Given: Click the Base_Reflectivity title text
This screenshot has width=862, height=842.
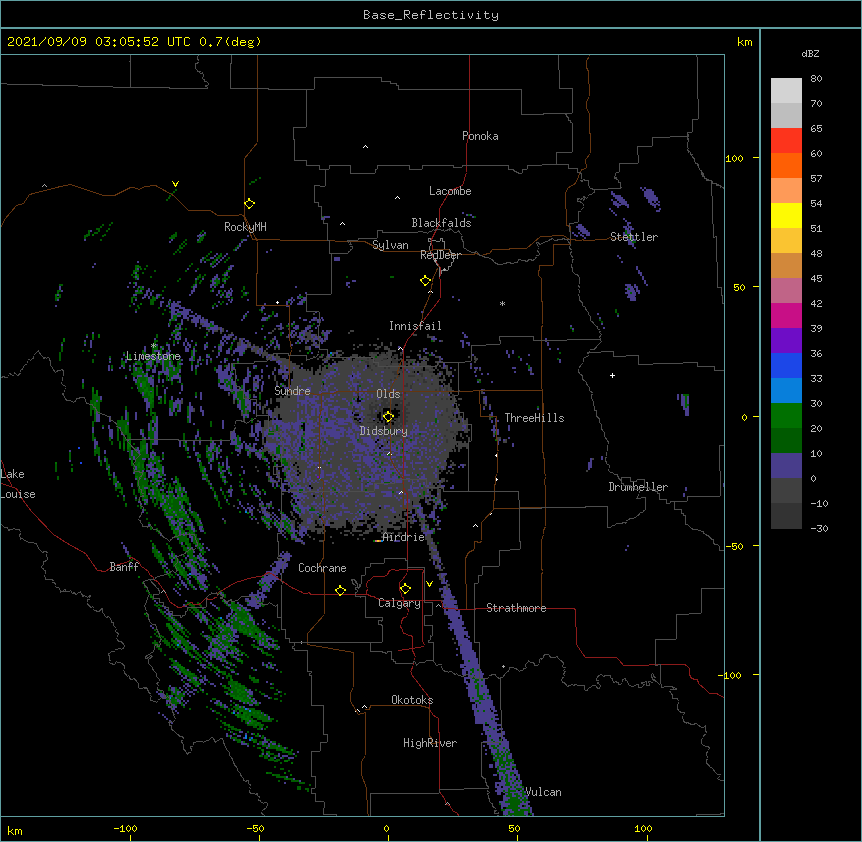Looking at the screenshot, I should click(x=431, y=15).
